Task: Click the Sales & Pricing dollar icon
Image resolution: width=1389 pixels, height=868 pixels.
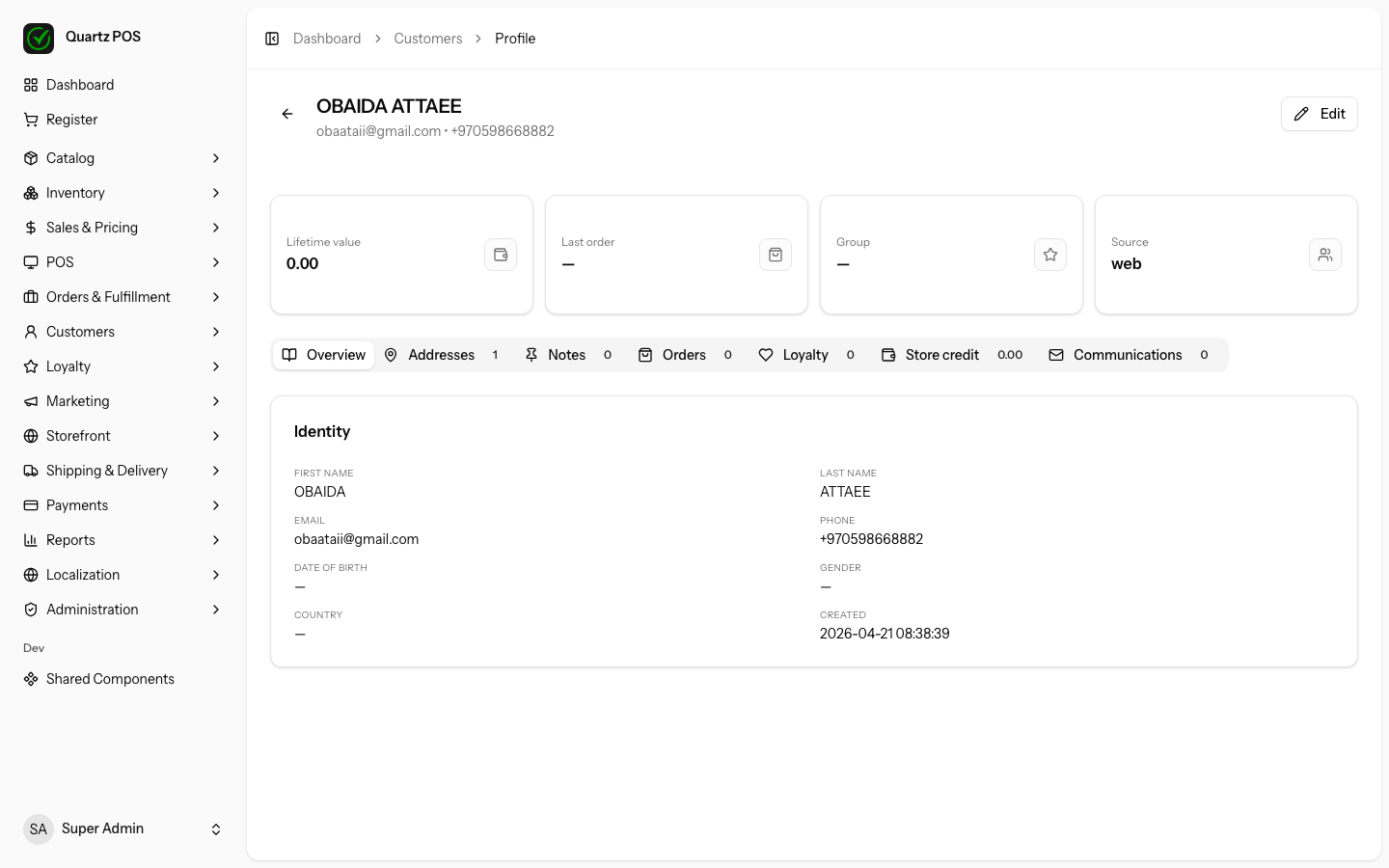Action: [31, 228]
